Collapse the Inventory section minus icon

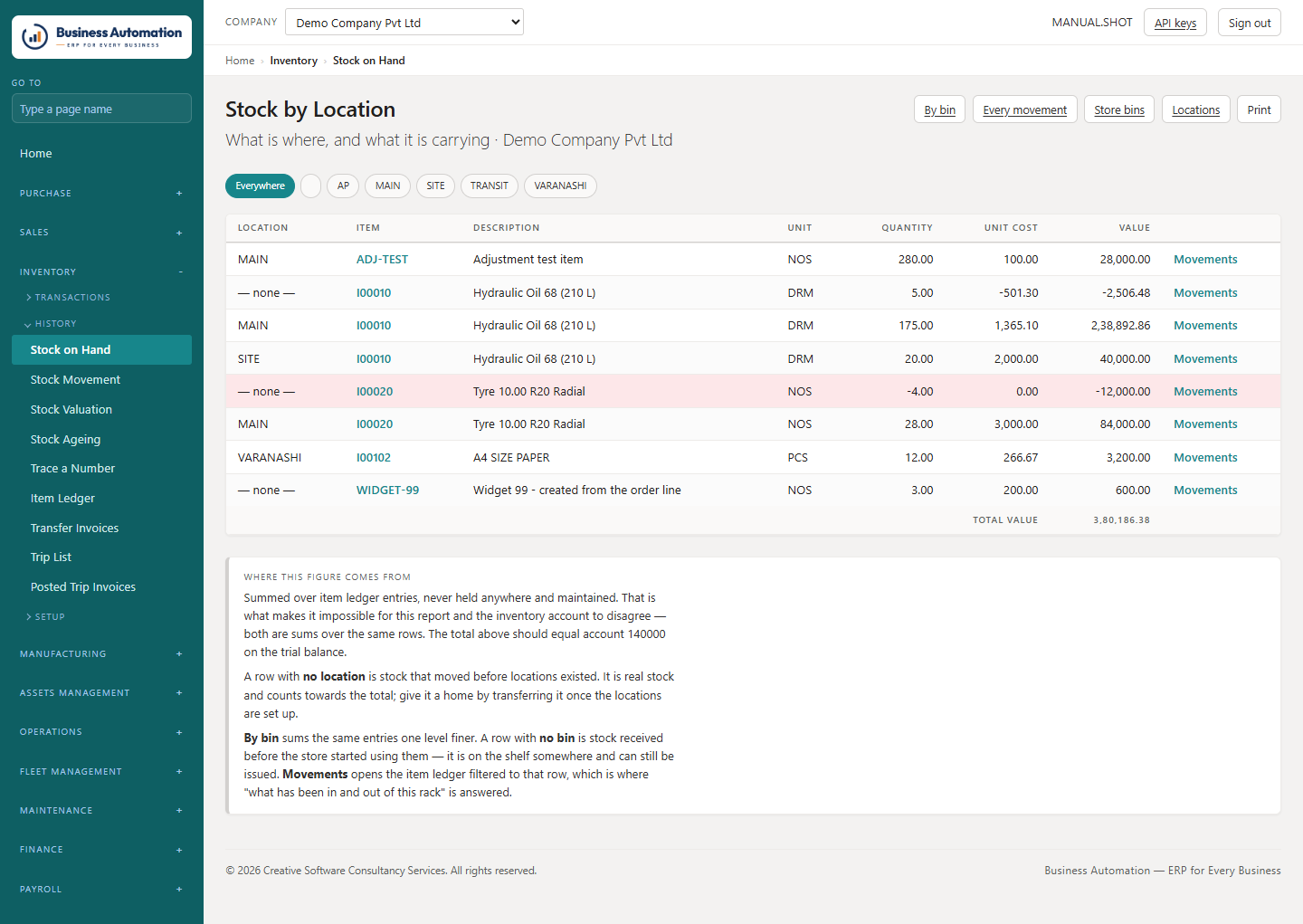(180, 272)
